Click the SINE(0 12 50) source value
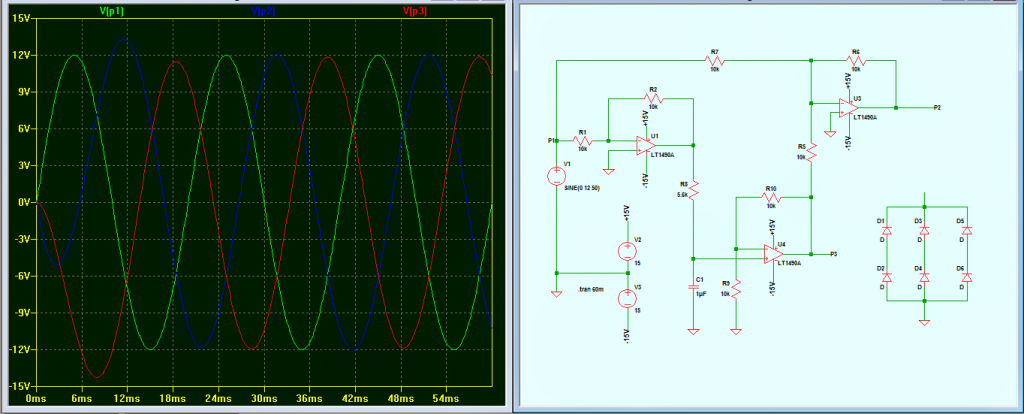This screenshot has height=414, width=1024. coord(584,188)
